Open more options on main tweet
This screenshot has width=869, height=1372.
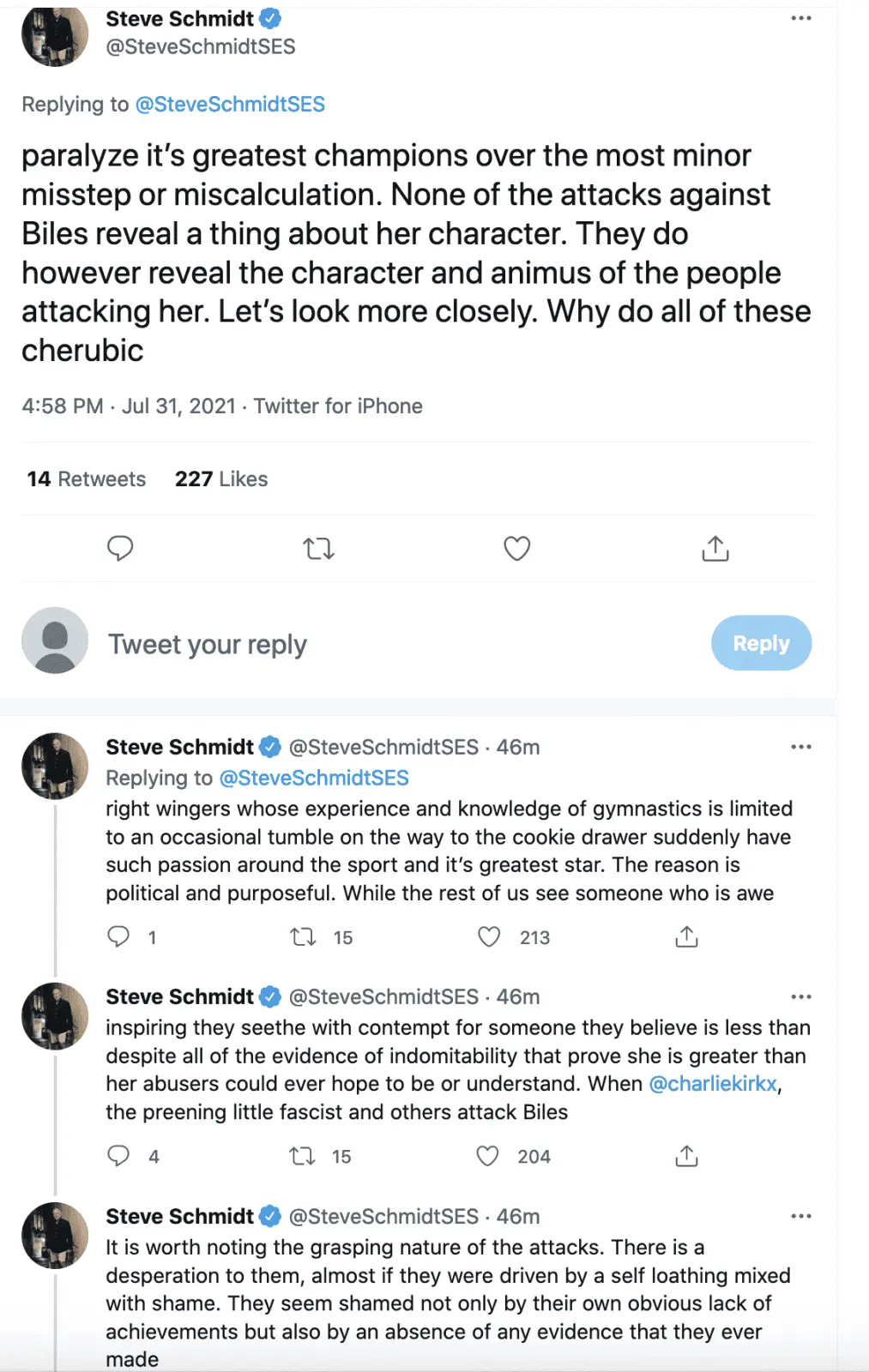(x=800, y=18)
